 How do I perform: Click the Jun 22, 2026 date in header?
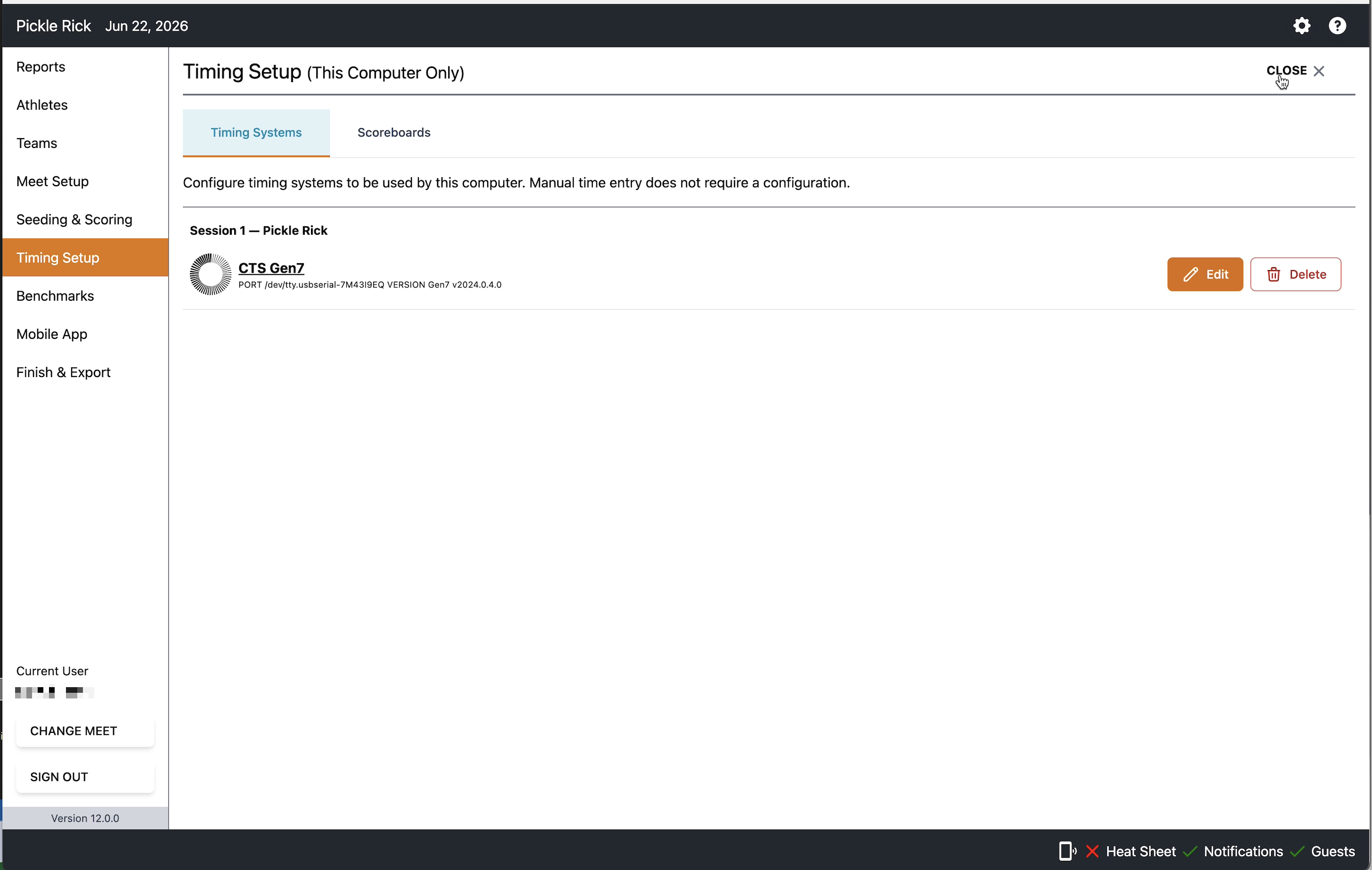(147, 25)
